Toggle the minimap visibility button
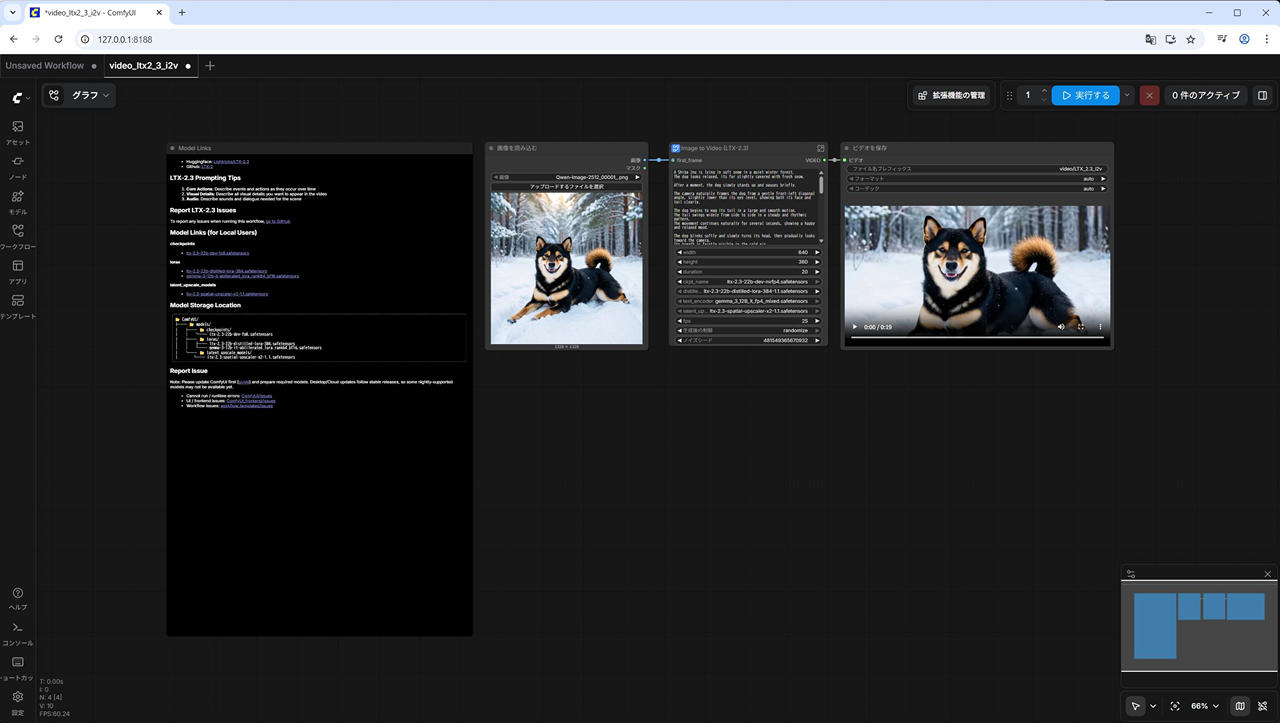 point(1240,706)
